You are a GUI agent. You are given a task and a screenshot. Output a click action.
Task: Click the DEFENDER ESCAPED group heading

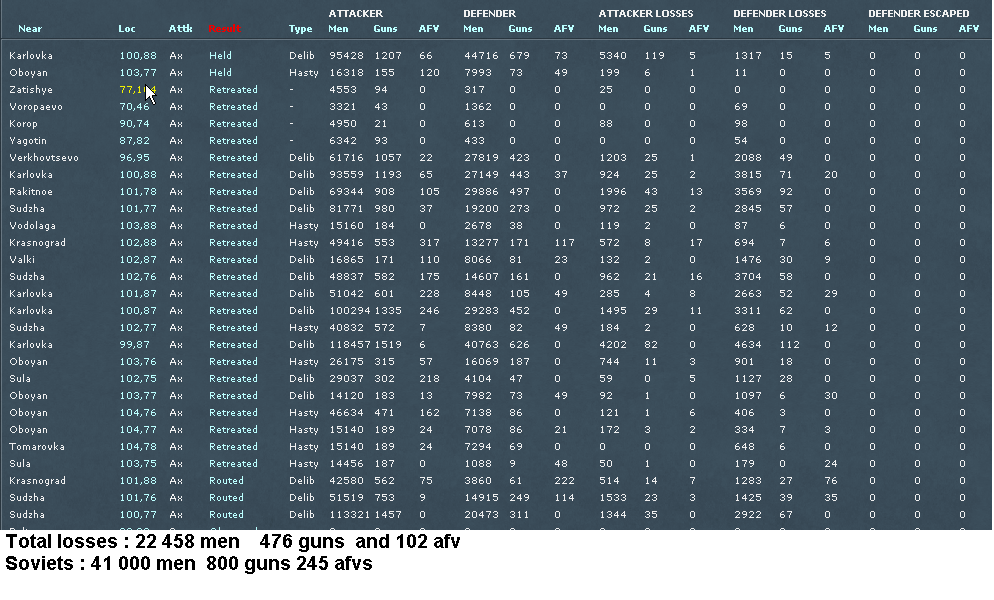coord(919,13)
